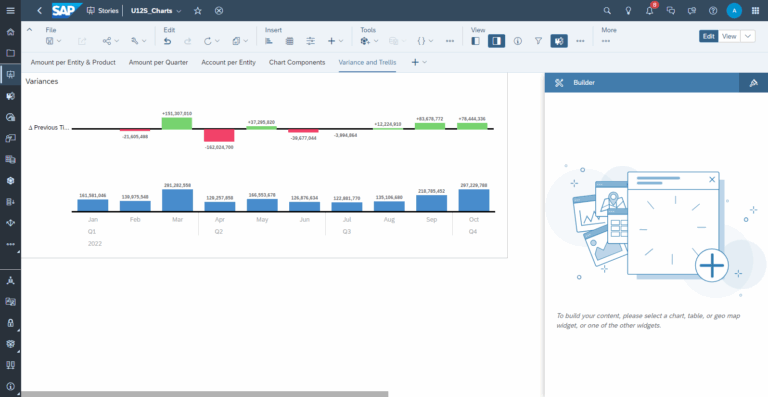The height and width of the screenshot is (397, 768).
Task: Click the Undo arrow in Edit group
Action: pyautogui.click(x=167, y=41)
